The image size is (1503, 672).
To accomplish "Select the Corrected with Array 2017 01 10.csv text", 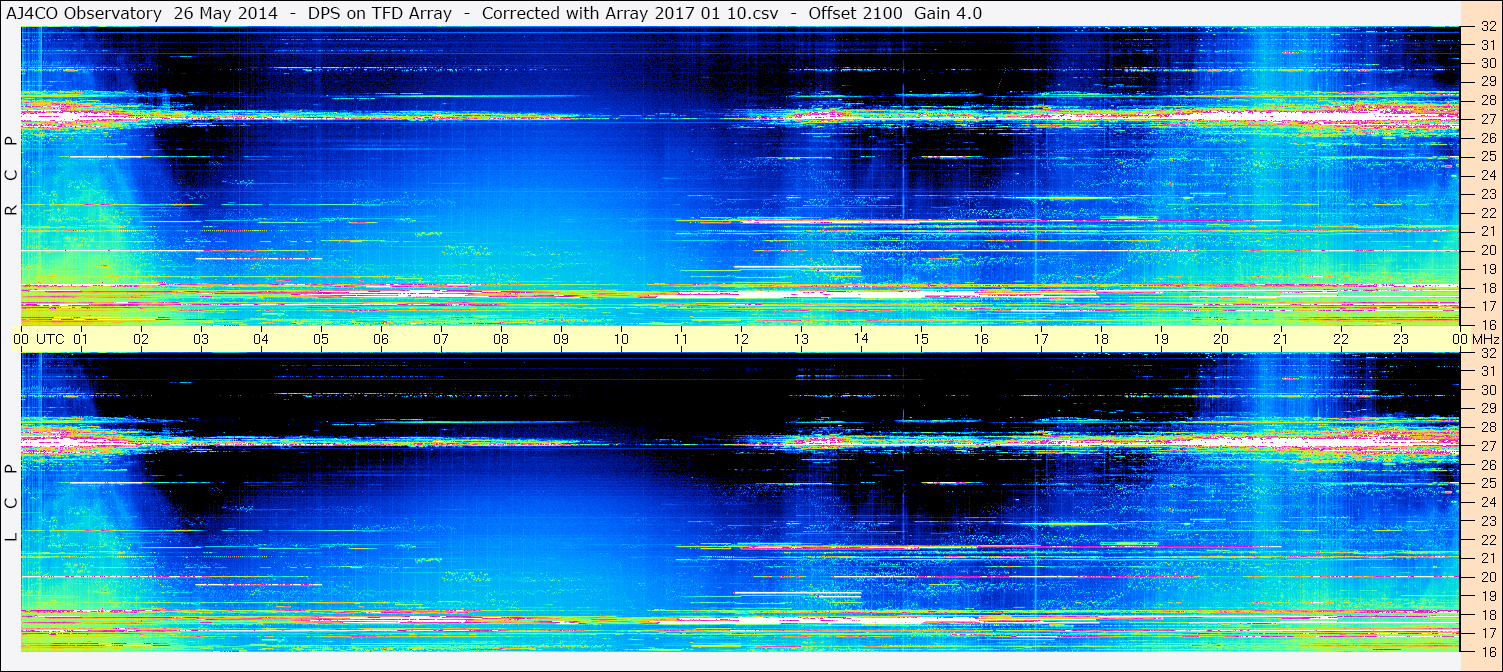I will pyautogui.click(x=630, y=13).
